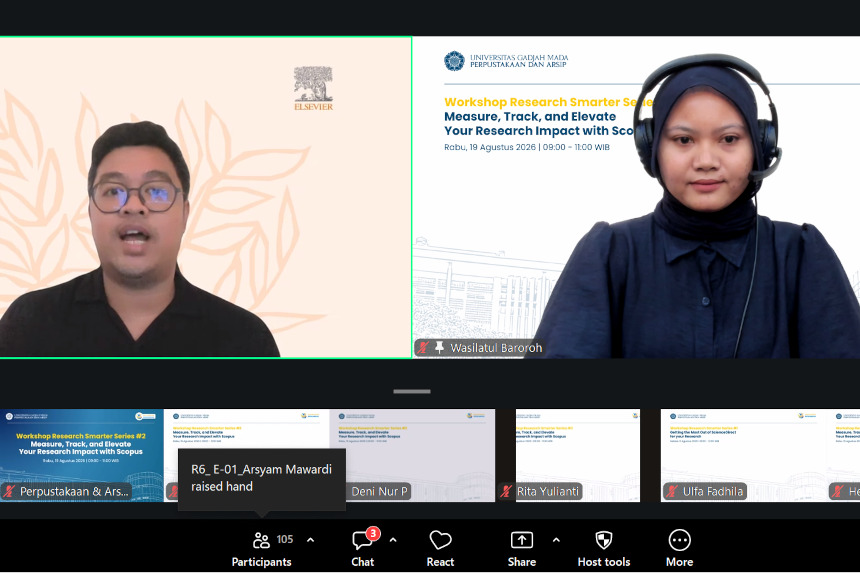Open the Participants panel icon

click(x=261, y=540)
